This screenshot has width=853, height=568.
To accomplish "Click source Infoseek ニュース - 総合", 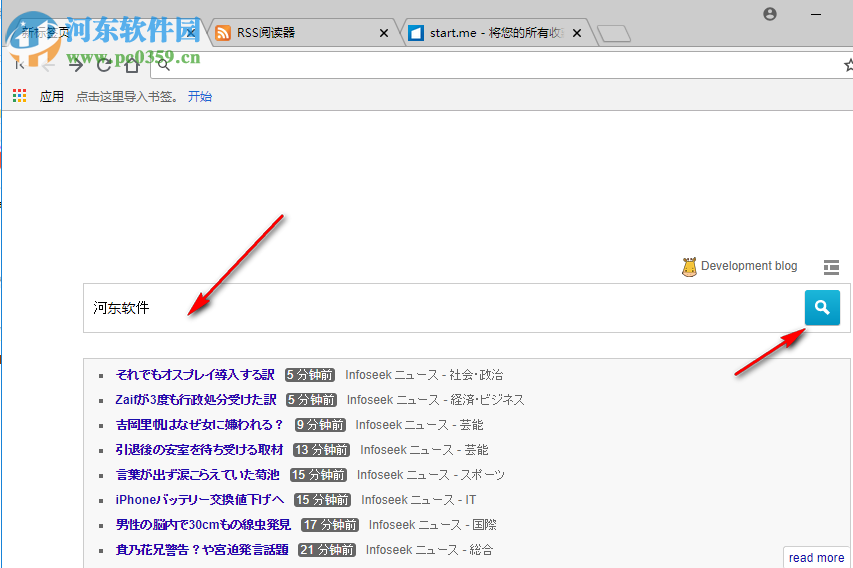I will click(429, 550).
